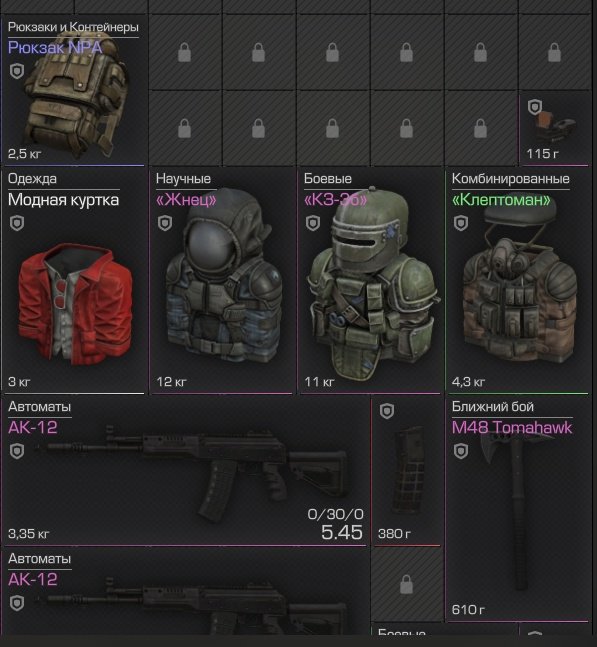The image size is (597, 647).
Task: Click the shield icon on first AK-12
Action: [17, 451]
